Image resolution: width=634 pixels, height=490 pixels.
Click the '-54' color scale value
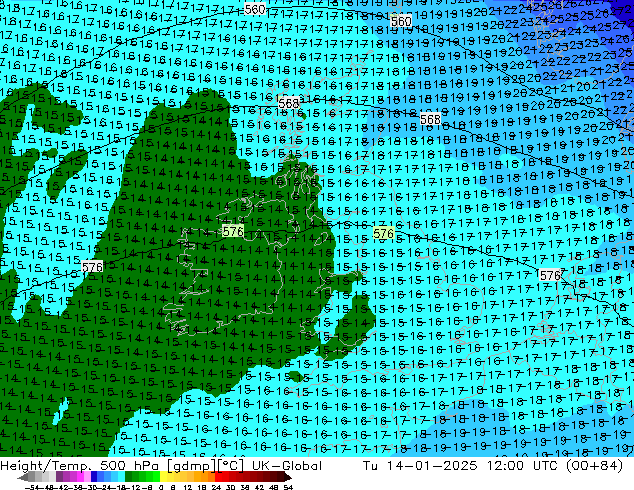(34, 488)
